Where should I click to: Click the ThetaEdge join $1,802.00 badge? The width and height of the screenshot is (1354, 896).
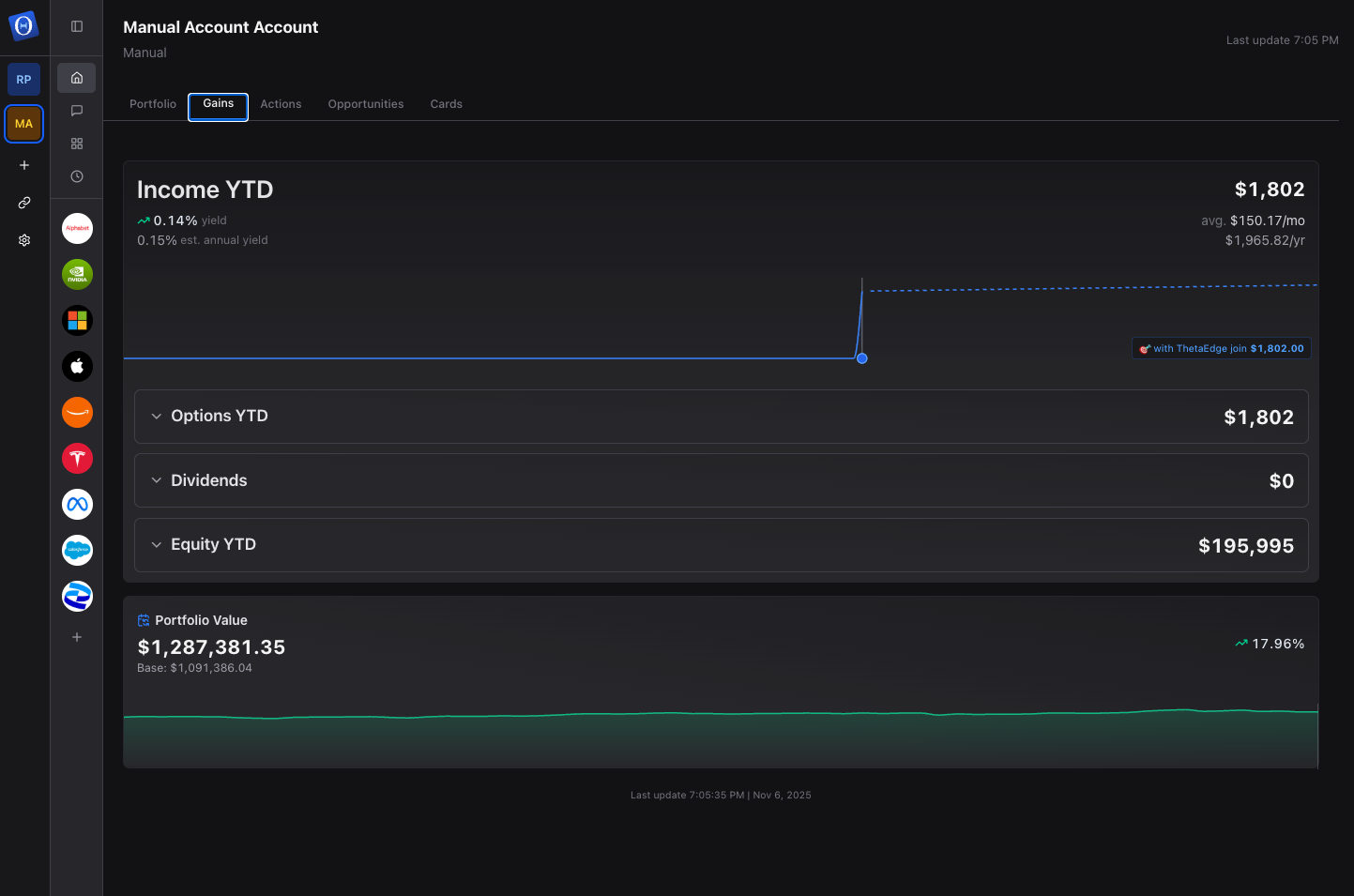tap(1221, 348)
